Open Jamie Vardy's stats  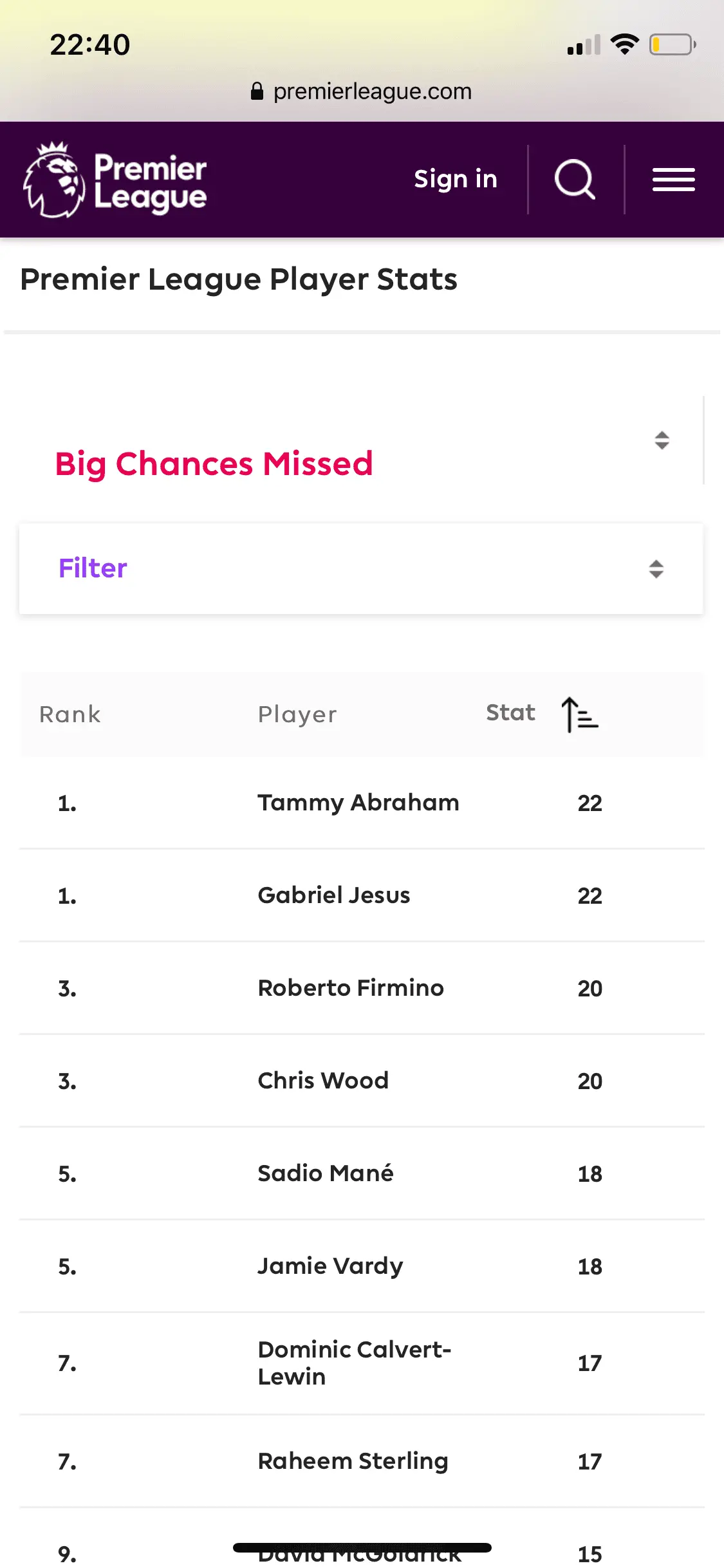tap(330, 1266)
